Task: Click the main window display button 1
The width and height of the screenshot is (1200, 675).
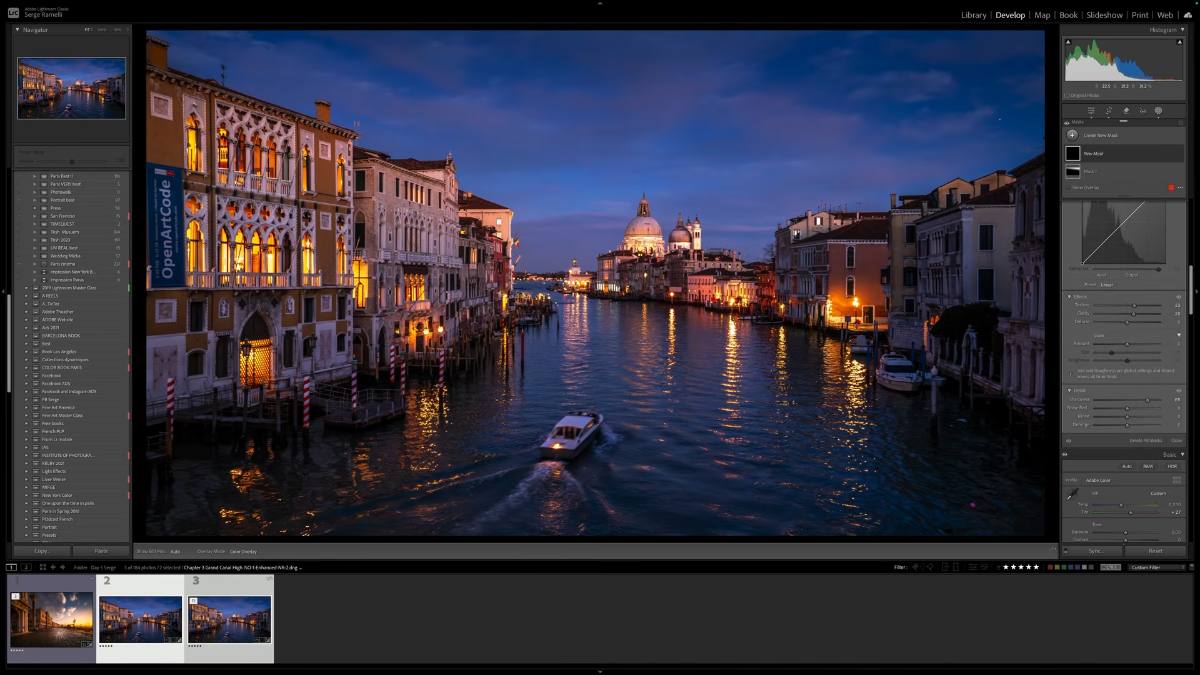Action: pyautogui.click(x=11, y=567)
